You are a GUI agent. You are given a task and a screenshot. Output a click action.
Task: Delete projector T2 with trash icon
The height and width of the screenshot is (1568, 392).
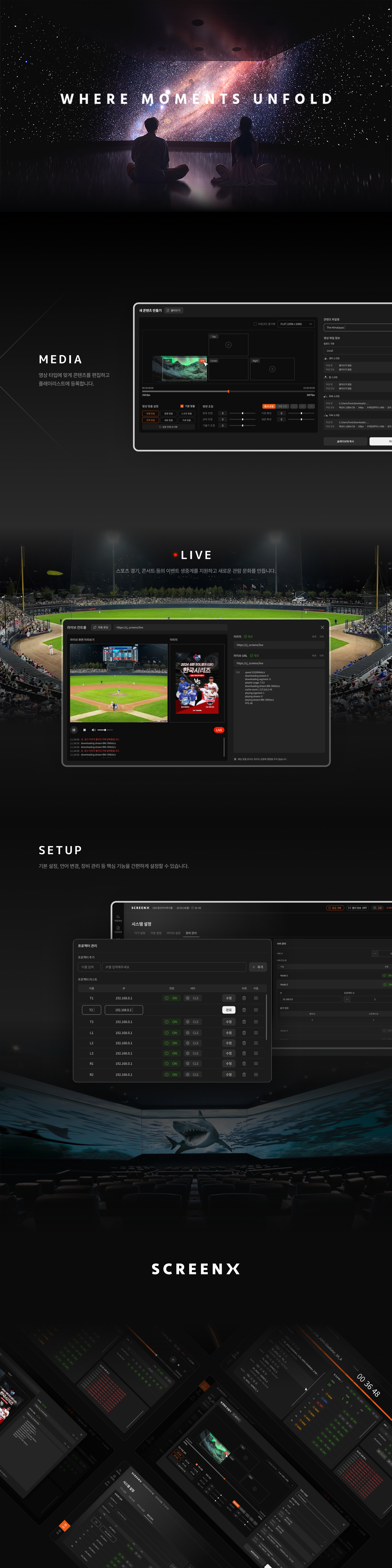pos(244,1010)
